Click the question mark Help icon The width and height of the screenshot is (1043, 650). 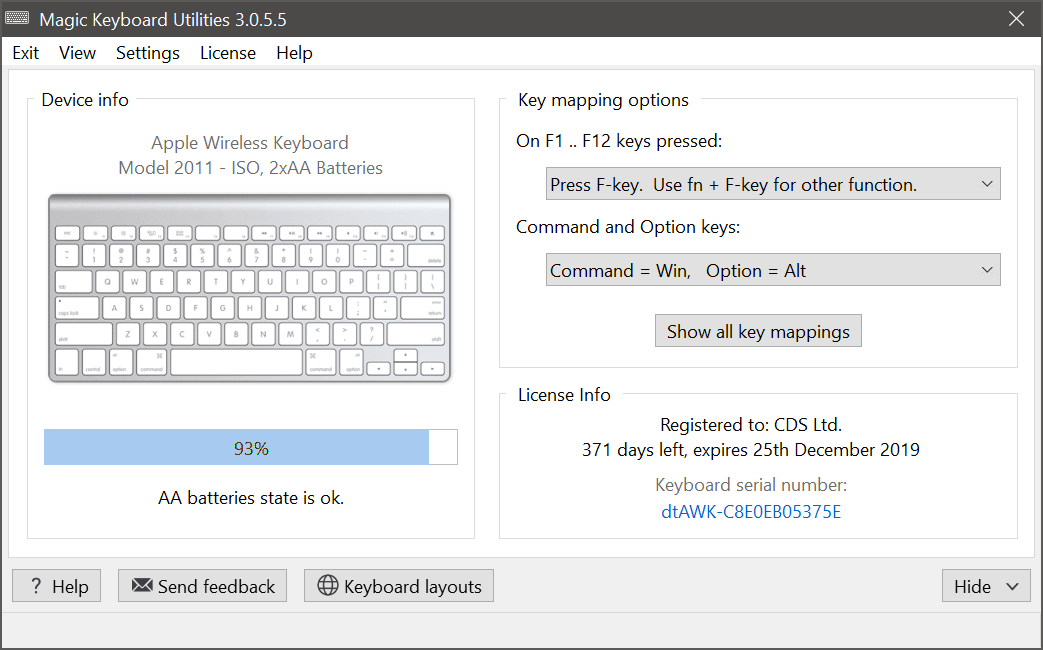click(x=37, y=585)
